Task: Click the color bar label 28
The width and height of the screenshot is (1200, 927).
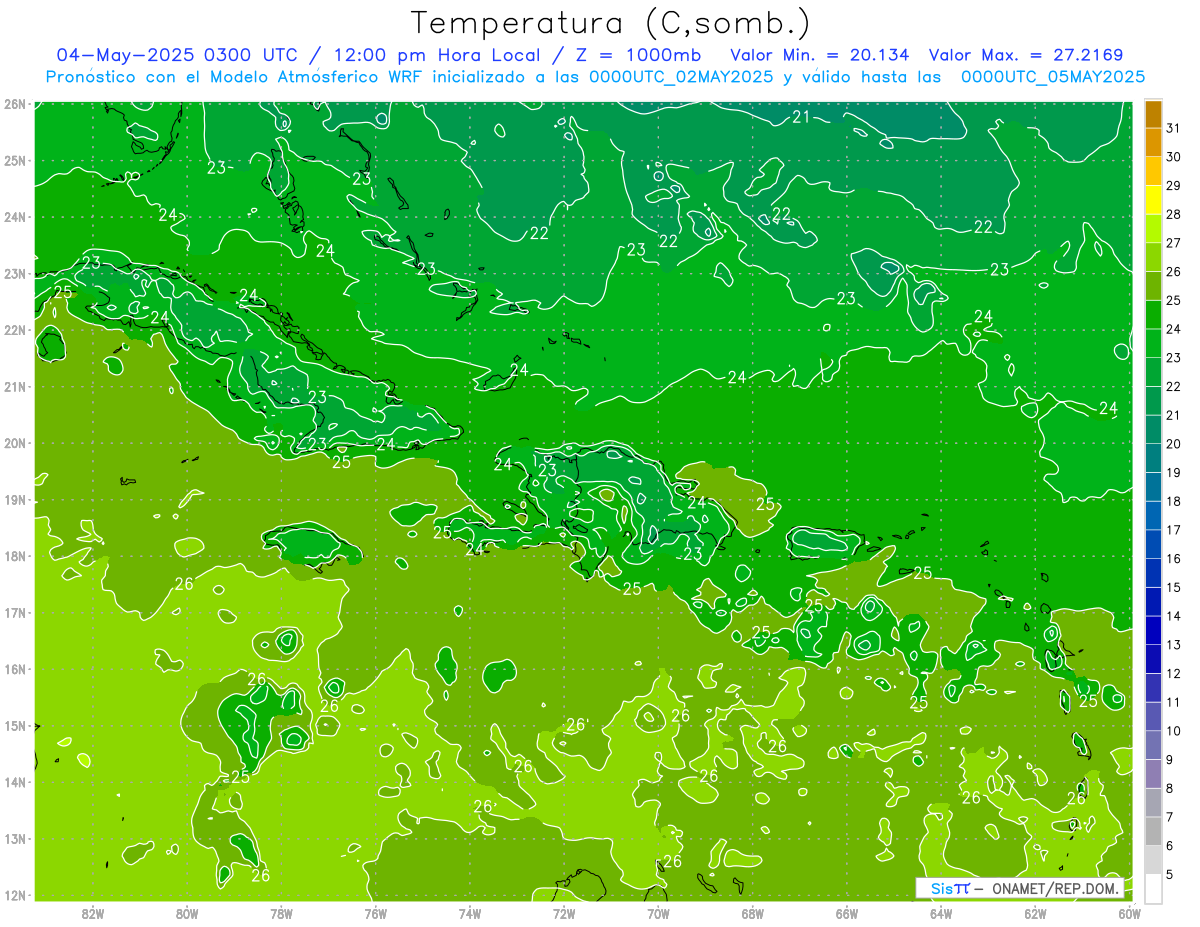Action: click(x=1173, y=214)
